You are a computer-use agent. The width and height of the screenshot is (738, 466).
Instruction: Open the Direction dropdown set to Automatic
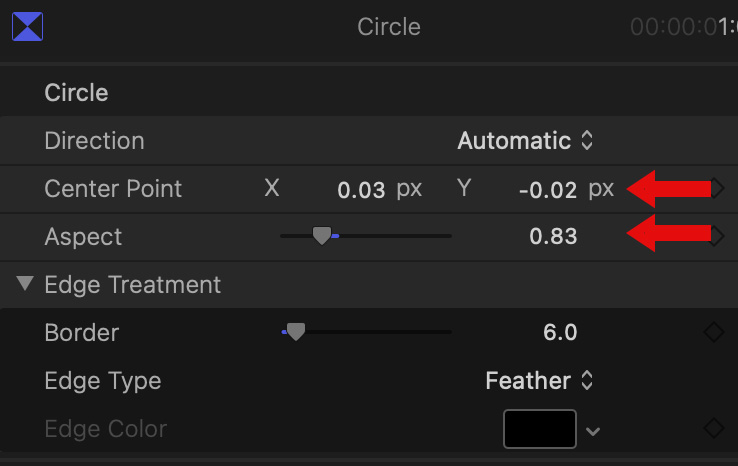pos(525,141)
